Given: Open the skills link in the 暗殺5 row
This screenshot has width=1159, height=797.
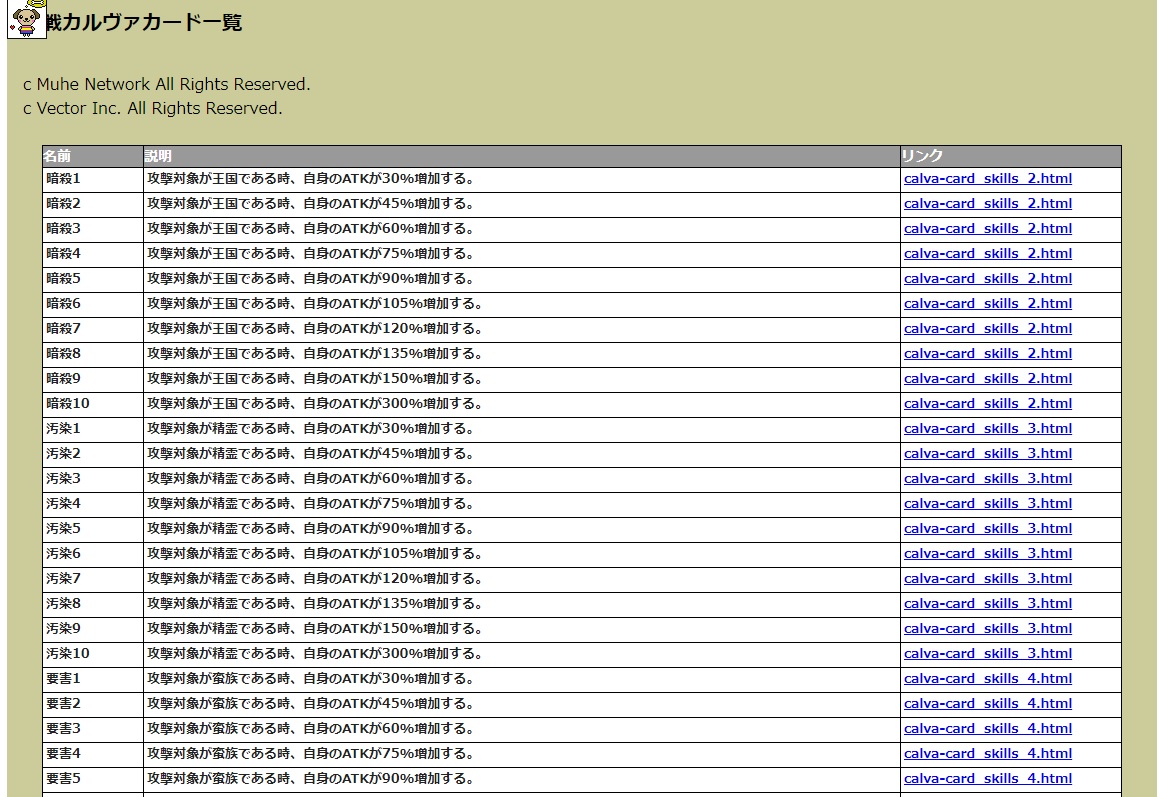Looking at the screenshot, I should (x=987, y=279).
